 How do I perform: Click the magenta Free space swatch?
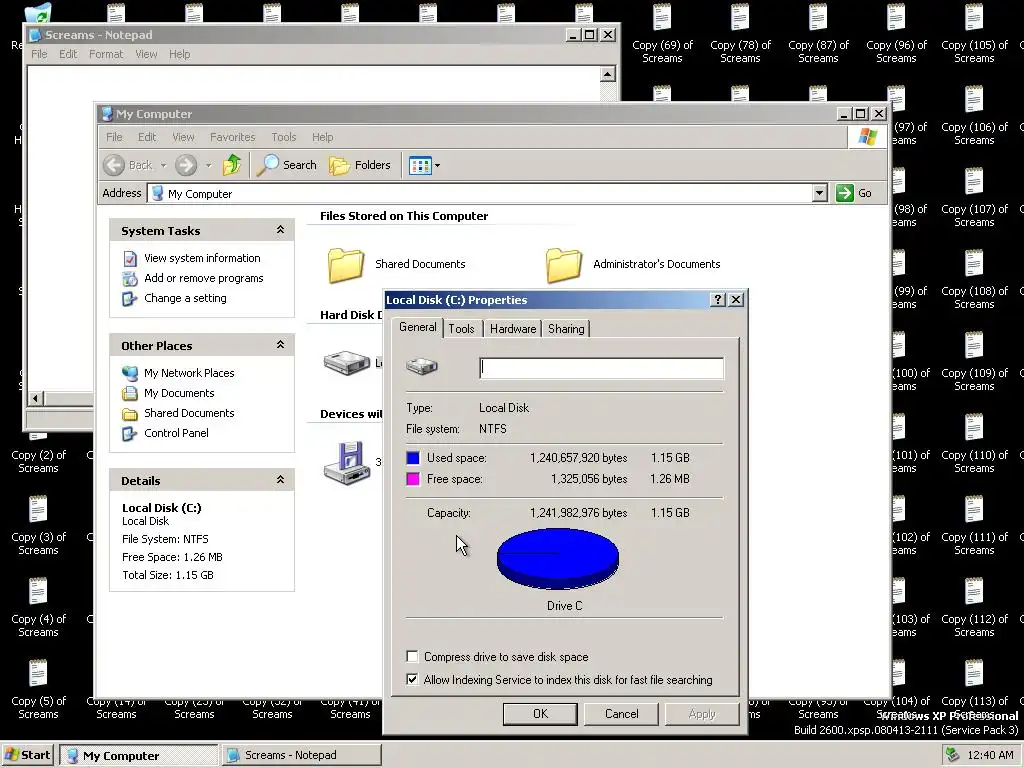click(413, 479)
